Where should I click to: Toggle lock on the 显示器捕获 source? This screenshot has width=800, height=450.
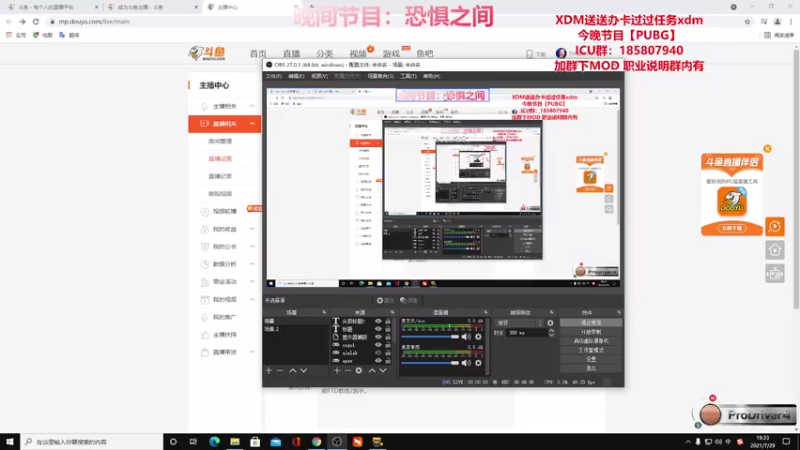[x=388, y=337]
